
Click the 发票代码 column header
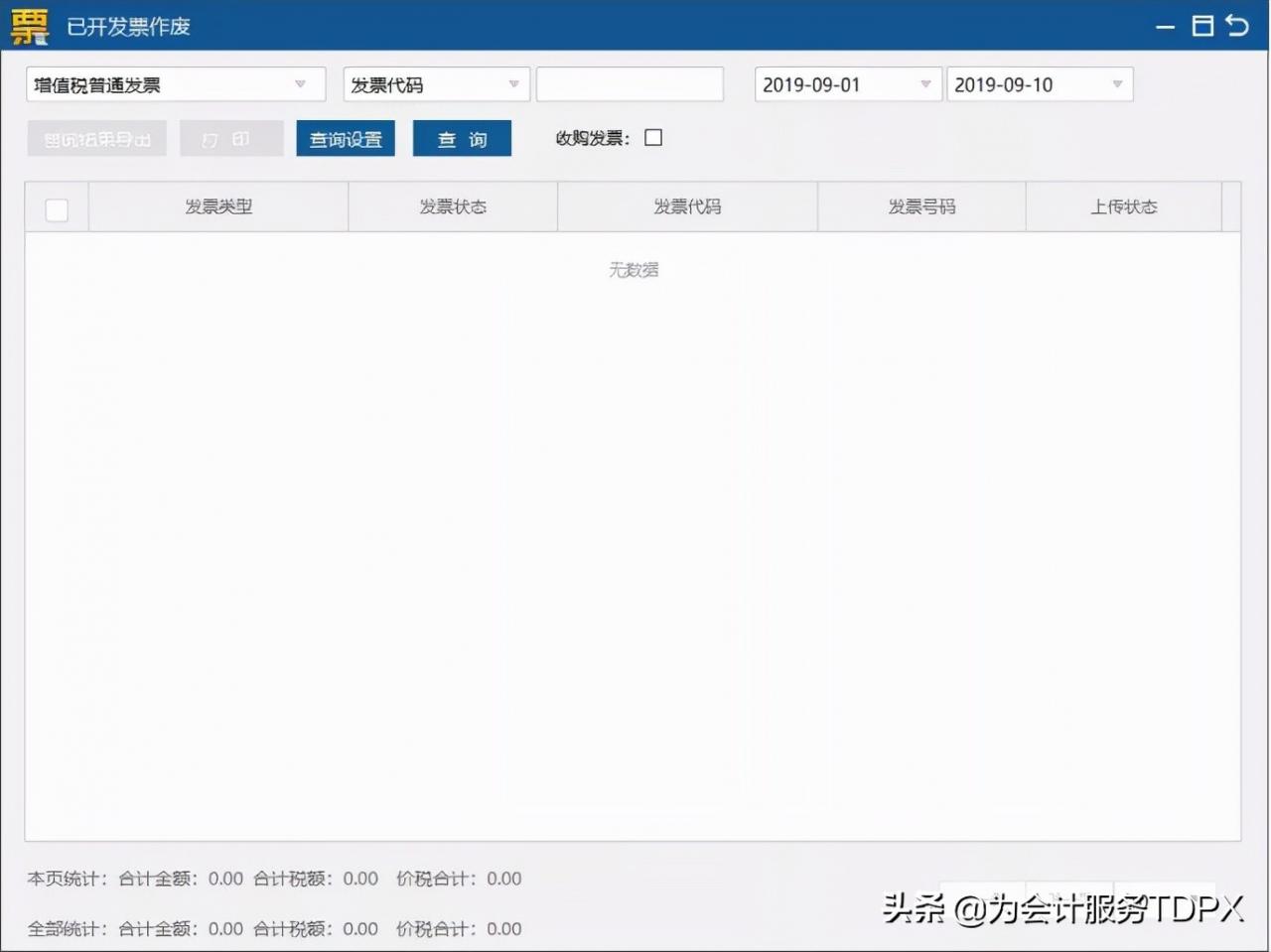click(x=687, y=206)
